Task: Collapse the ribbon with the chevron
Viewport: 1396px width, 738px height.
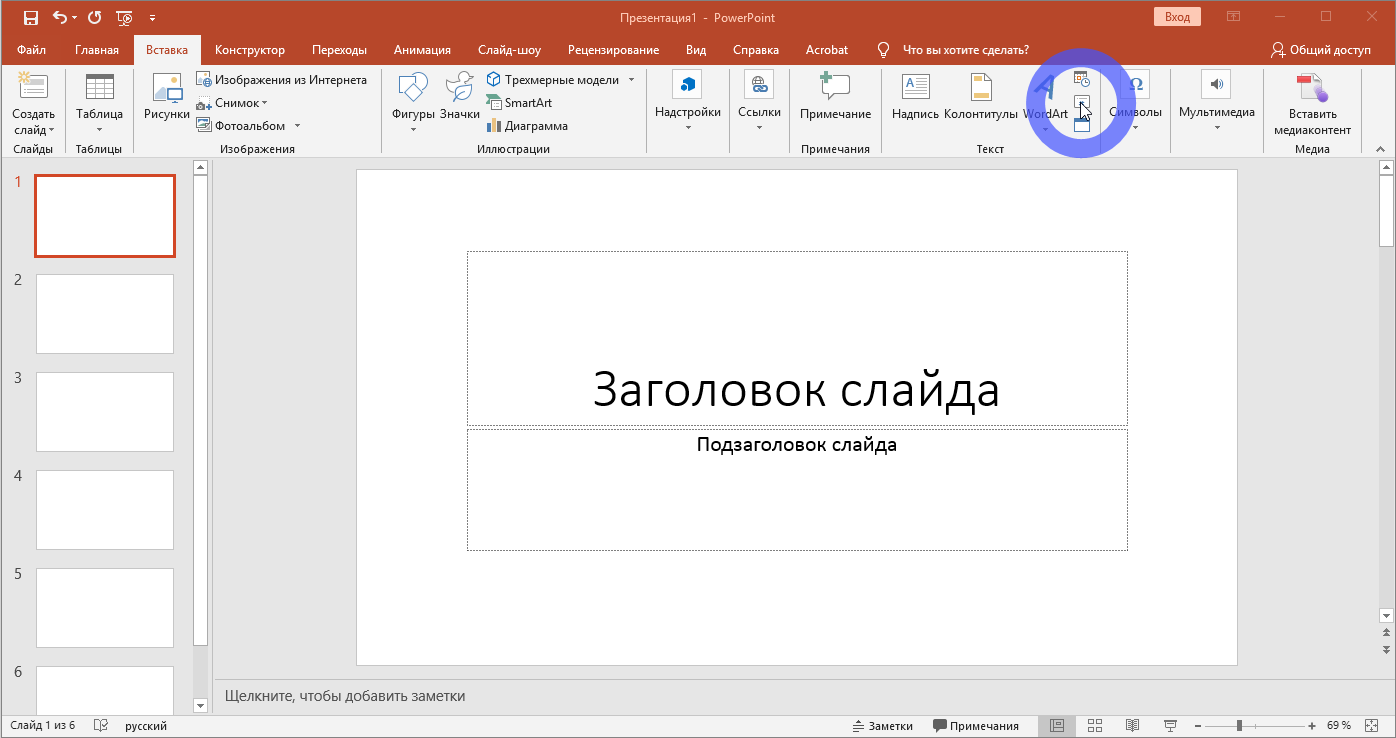Action: (x=1380, y=148)
